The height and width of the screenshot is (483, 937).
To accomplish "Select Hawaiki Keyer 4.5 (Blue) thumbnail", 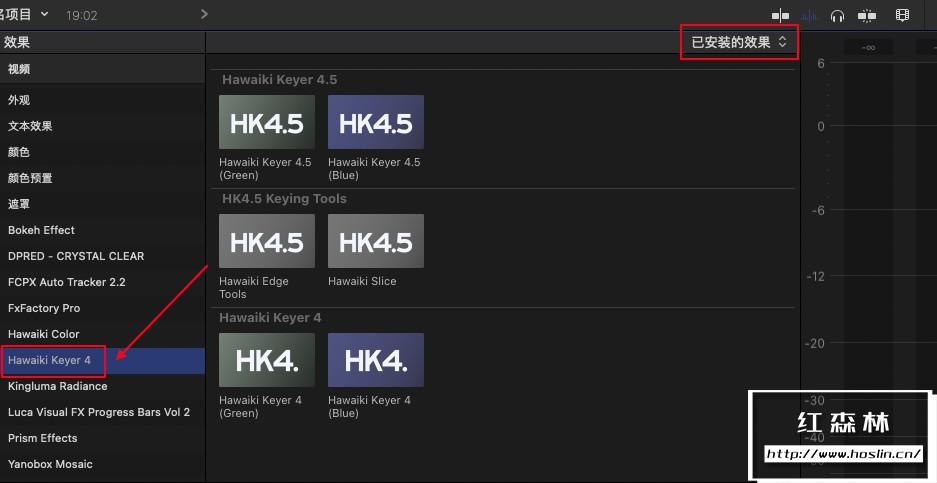I will 376,122.
